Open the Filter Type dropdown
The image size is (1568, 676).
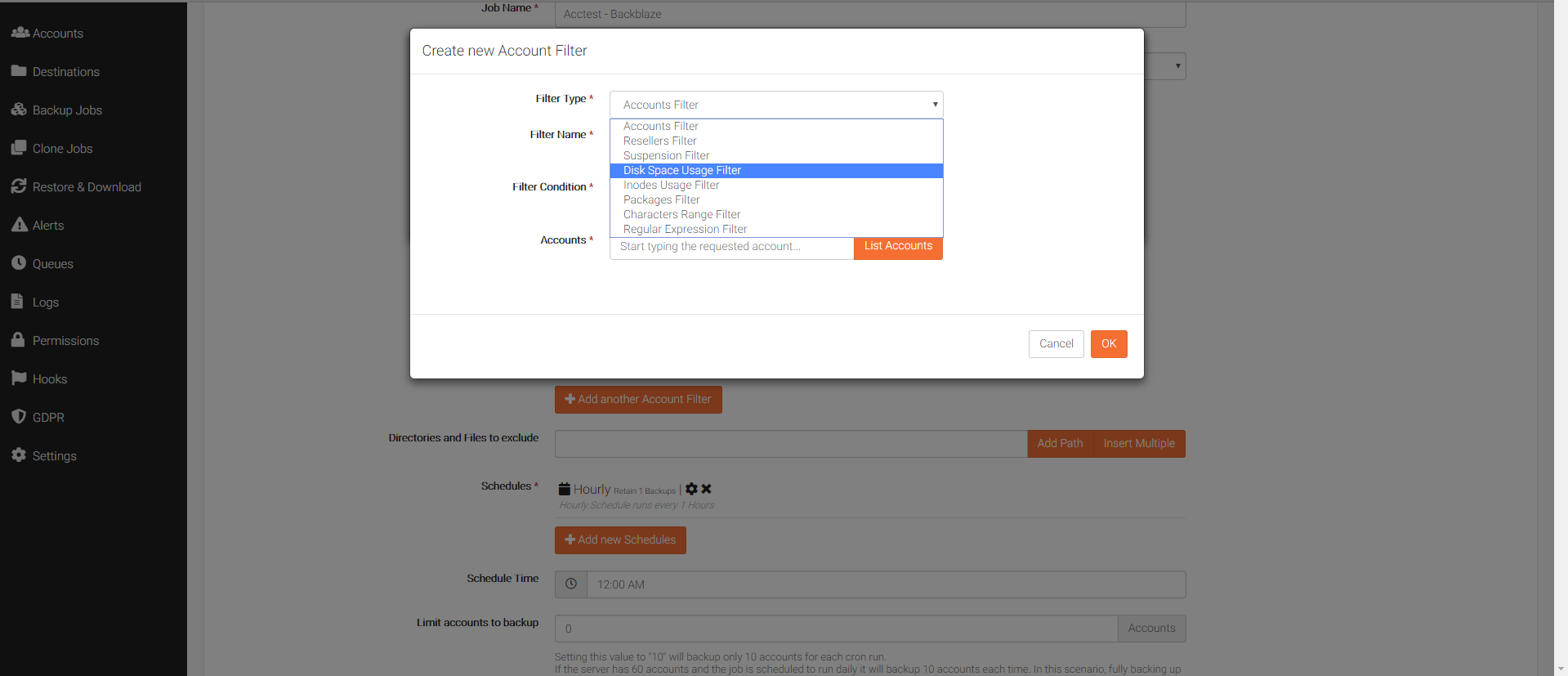point(776,105)
